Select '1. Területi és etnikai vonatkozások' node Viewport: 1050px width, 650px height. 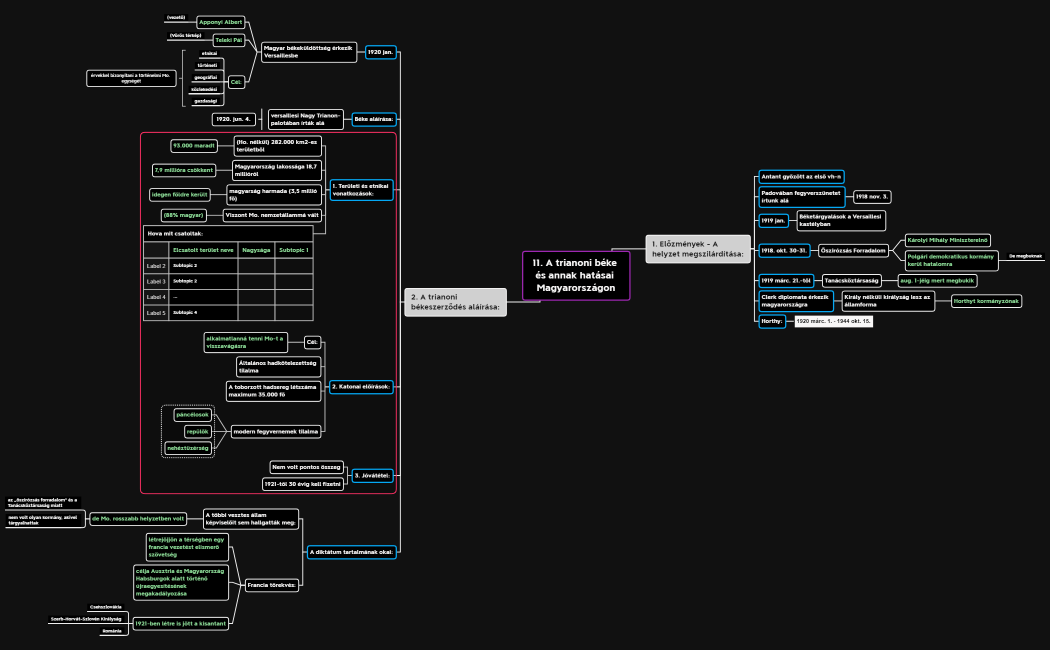tap(361, 189)
